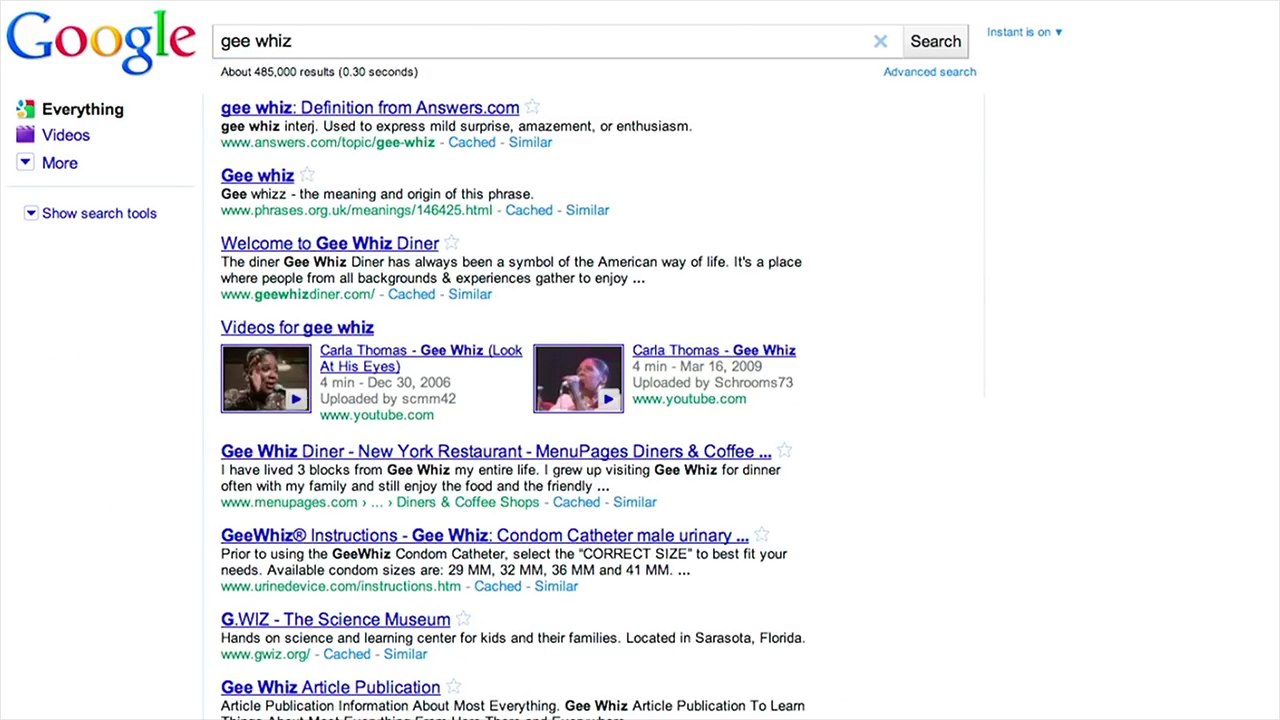The height and width of the screenshot is (720, 1280).
Task: Select the Videos filter label
Action: [66, 135]
